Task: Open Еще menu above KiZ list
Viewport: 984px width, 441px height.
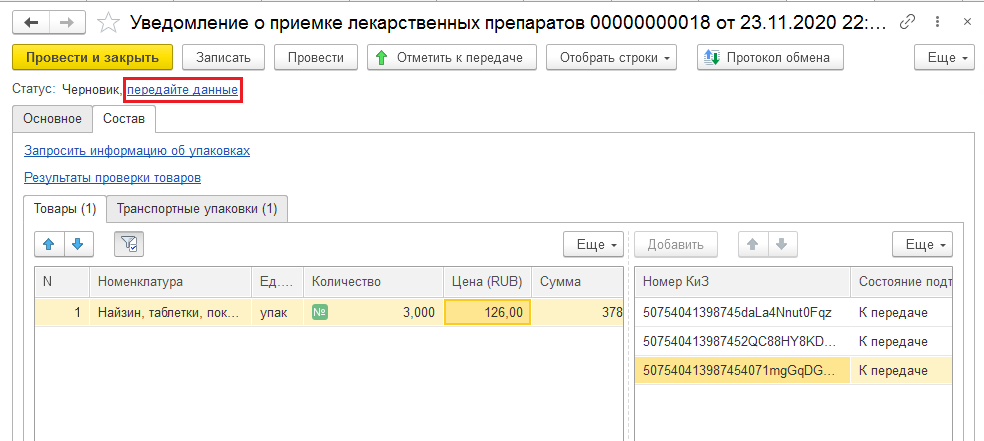Action: pos(922,245)
